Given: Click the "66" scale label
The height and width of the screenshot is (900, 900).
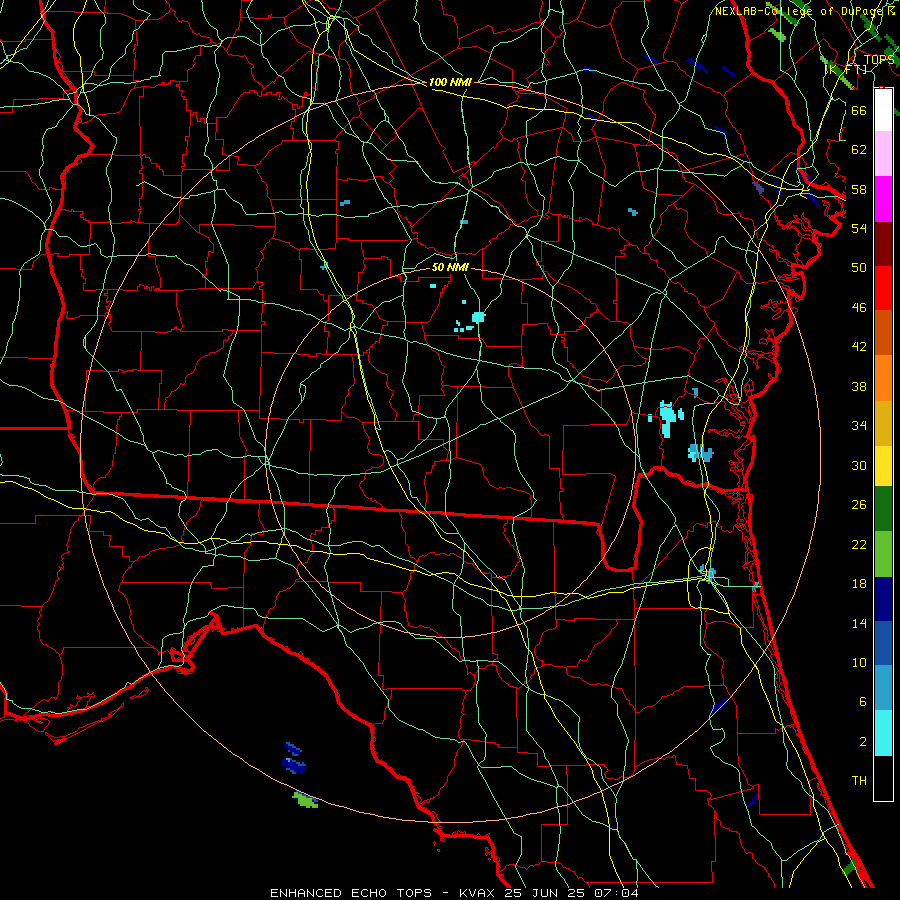Looking at the screenshot, I should pyautogui.click(x=859, y=110).
